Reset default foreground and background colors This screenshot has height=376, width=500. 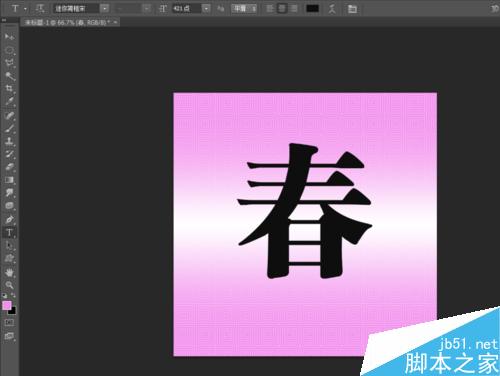coord(4,295)
